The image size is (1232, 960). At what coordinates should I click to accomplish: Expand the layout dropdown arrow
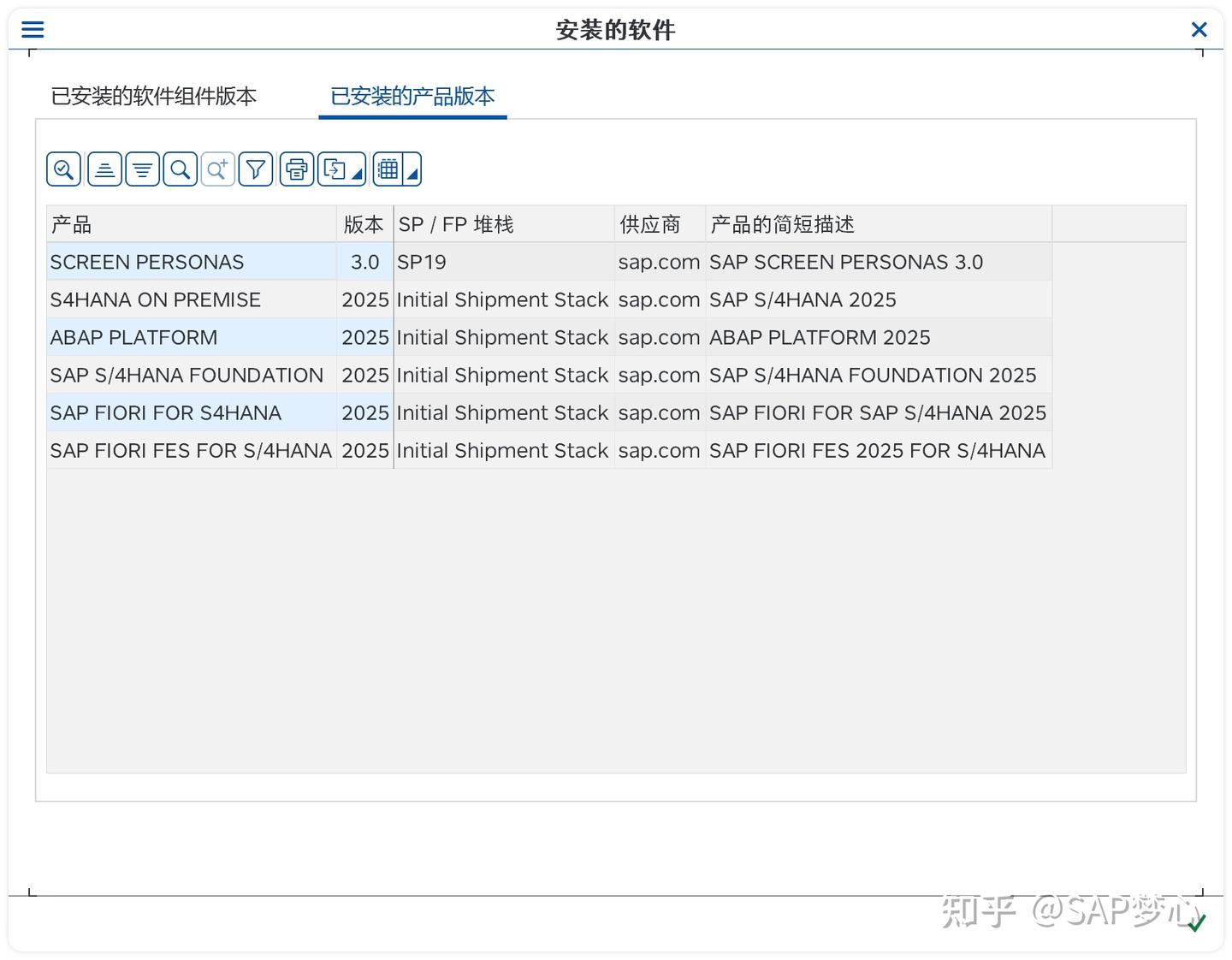coord(412,169)
